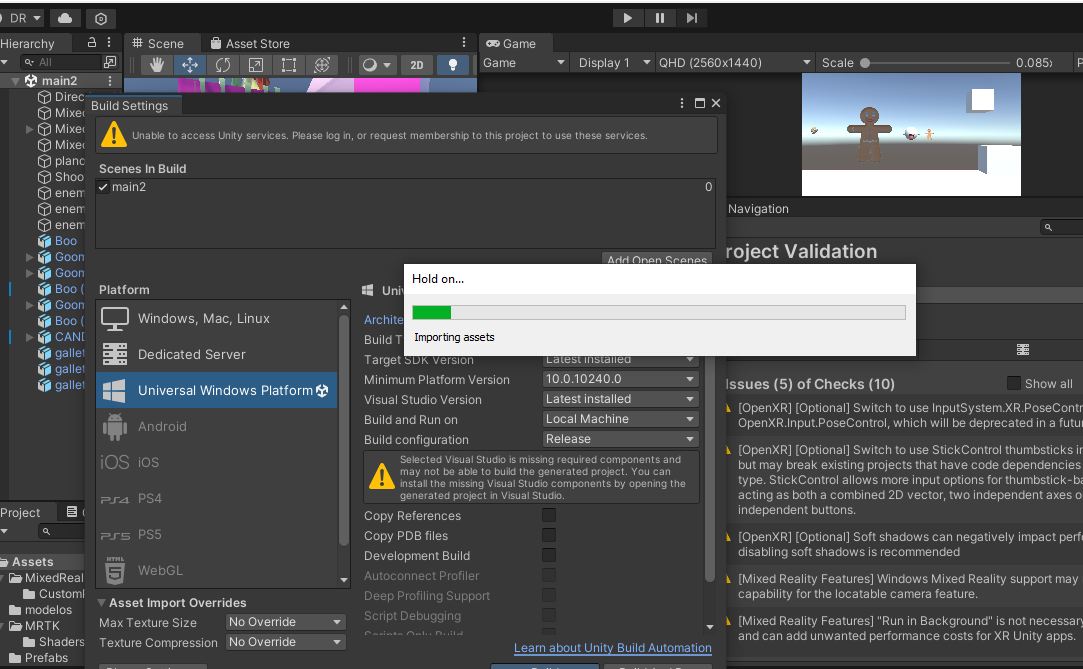Maximize the Build Settings window
The width and height of the screenshot is (1083, 669).
[700, 103]
